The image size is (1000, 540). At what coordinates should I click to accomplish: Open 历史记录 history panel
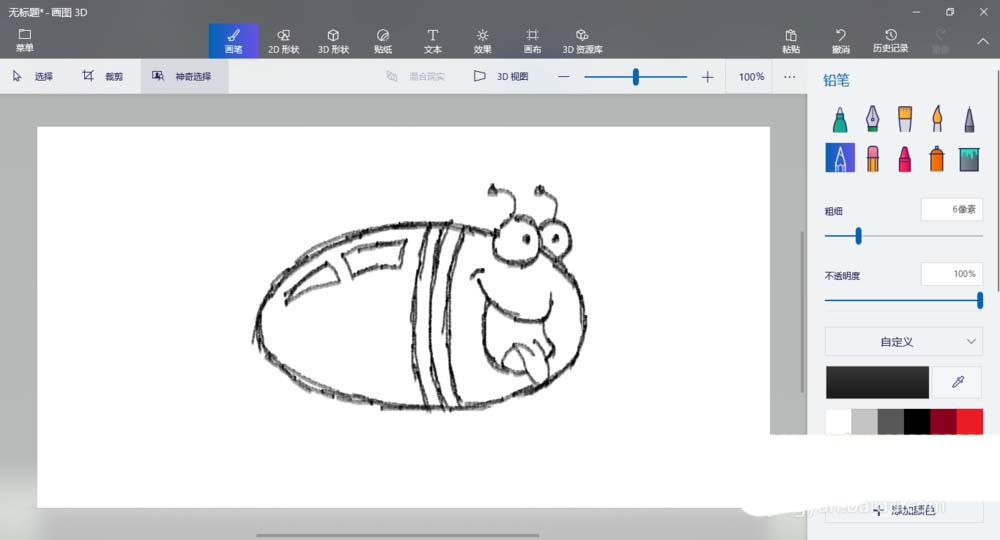[x=890, y=41]
